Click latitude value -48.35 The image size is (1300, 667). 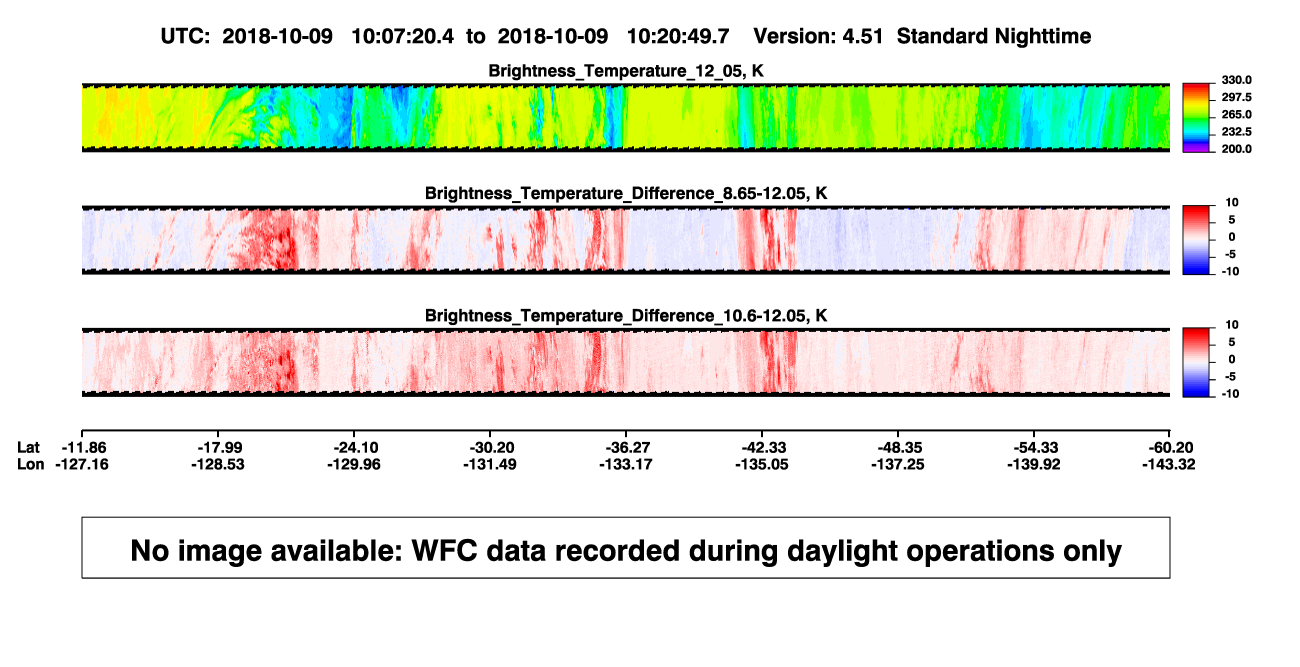898,447
